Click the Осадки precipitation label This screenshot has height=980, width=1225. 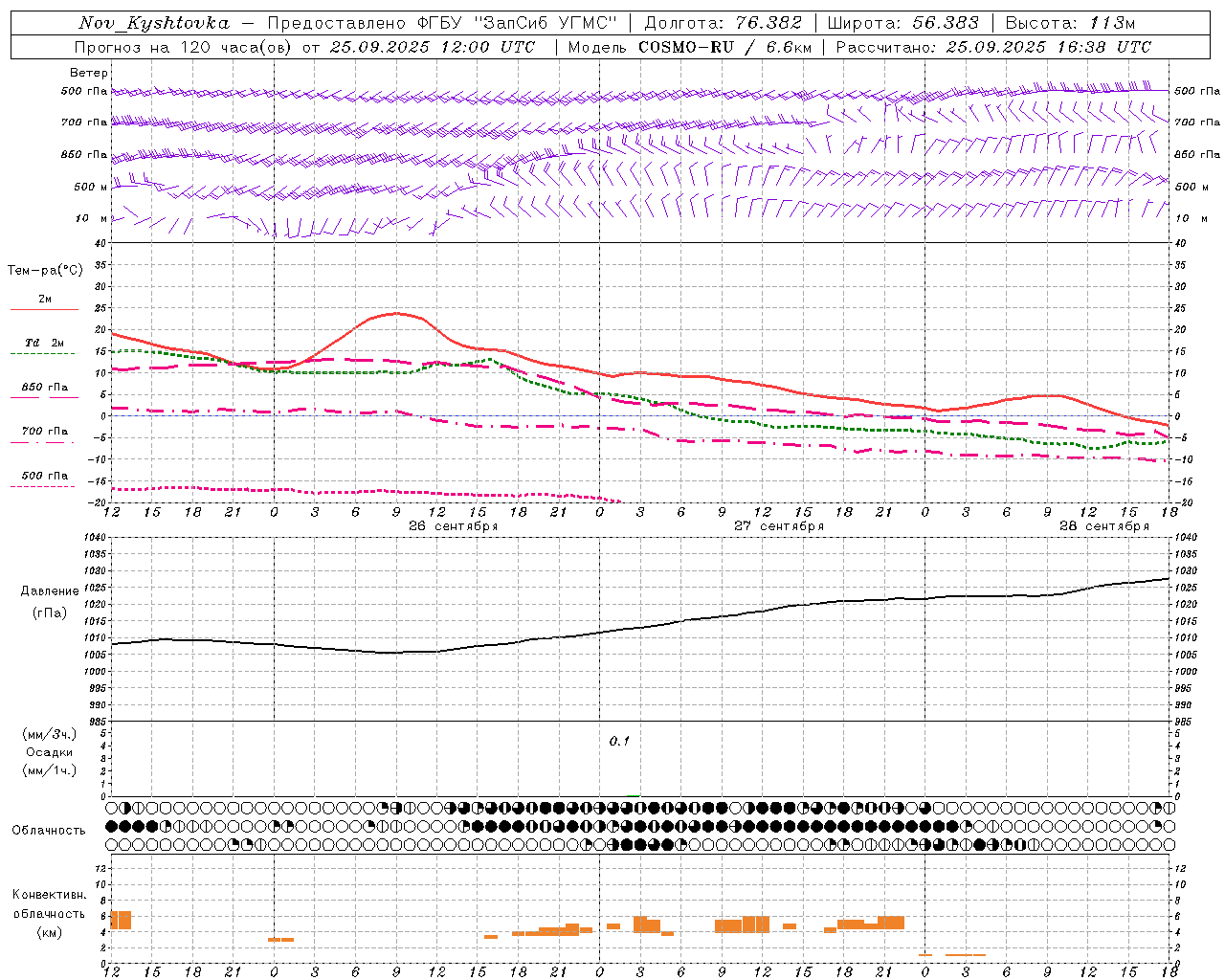(50, 752)
